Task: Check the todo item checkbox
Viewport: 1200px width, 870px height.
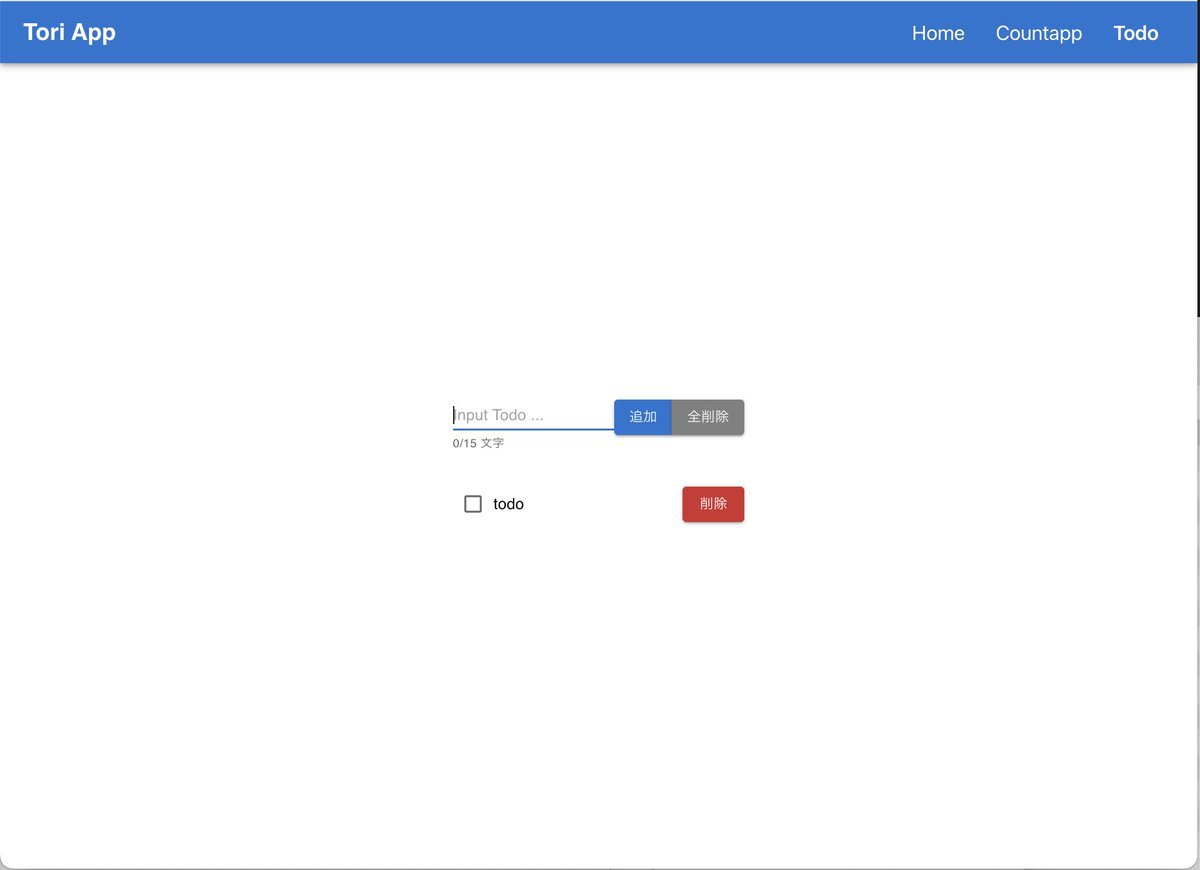Action: coord(473,504)
